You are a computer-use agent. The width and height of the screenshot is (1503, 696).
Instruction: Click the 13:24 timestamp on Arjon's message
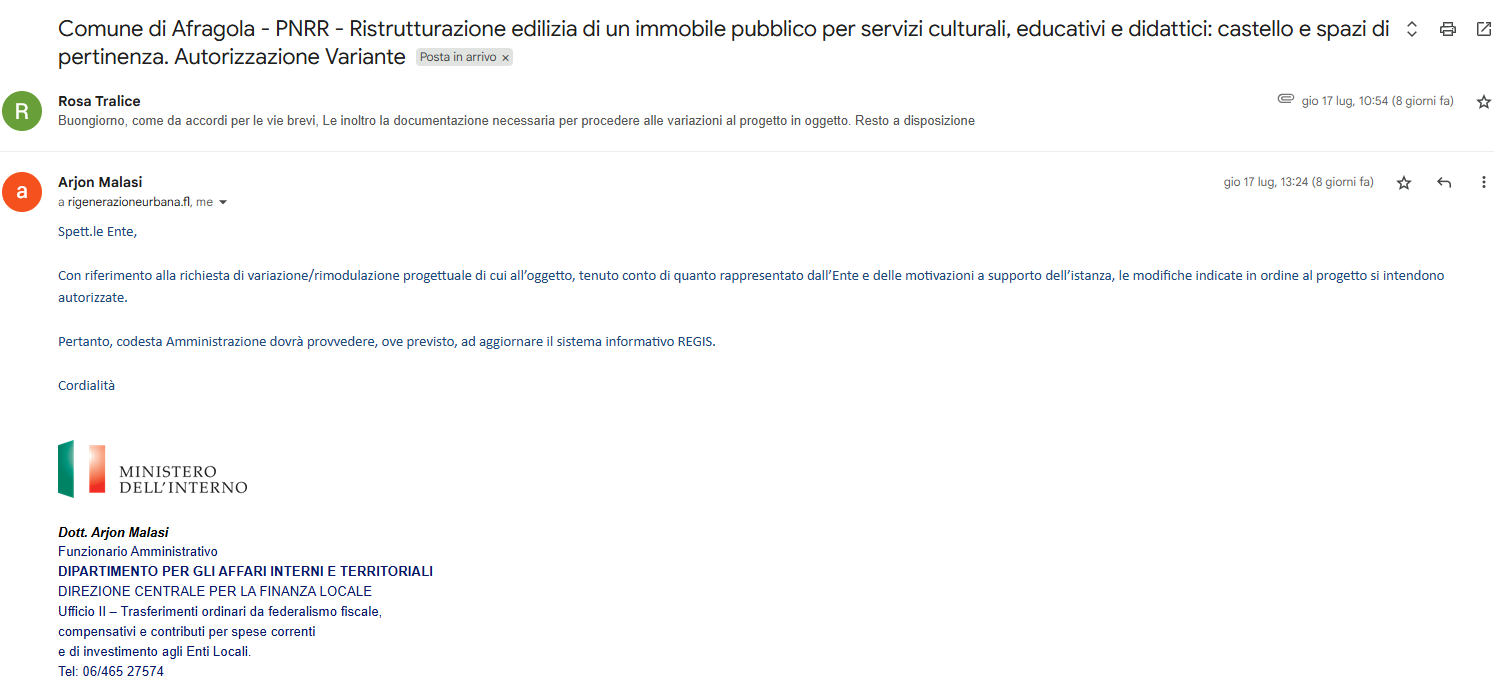coord(1298,183)
